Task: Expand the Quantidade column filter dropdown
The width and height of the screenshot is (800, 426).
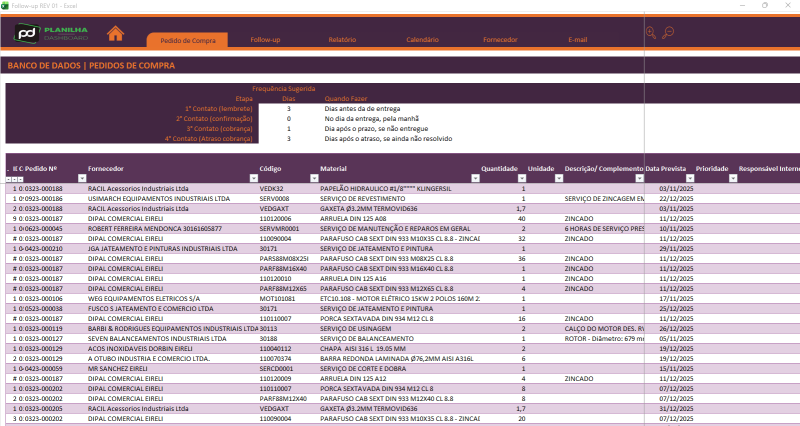Action: coord(522,179)
